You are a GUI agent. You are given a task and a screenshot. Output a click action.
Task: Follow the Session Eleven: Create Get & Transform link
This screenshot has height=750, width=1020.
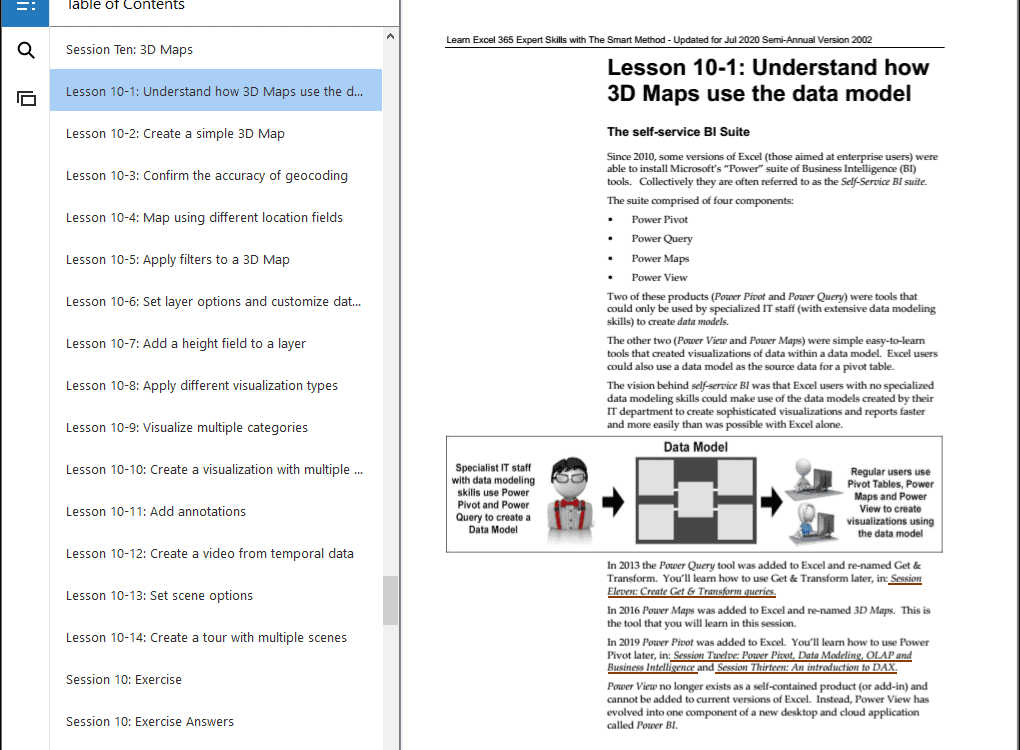point(691,591)
